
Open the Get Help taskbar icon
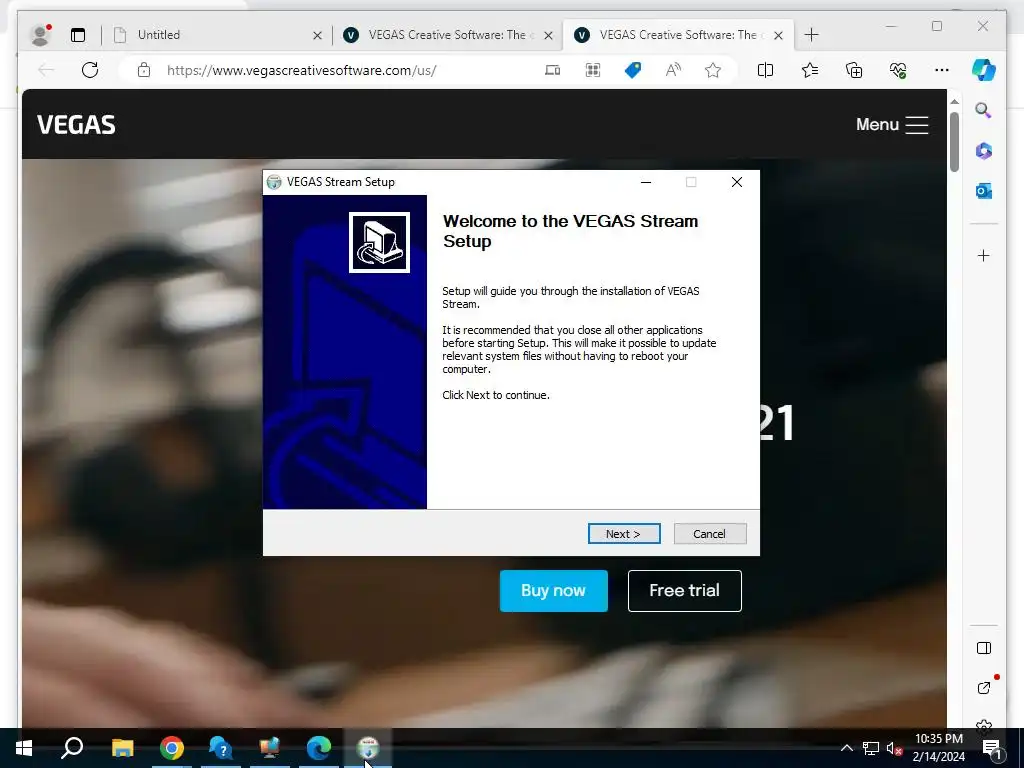tap(221, 748)
